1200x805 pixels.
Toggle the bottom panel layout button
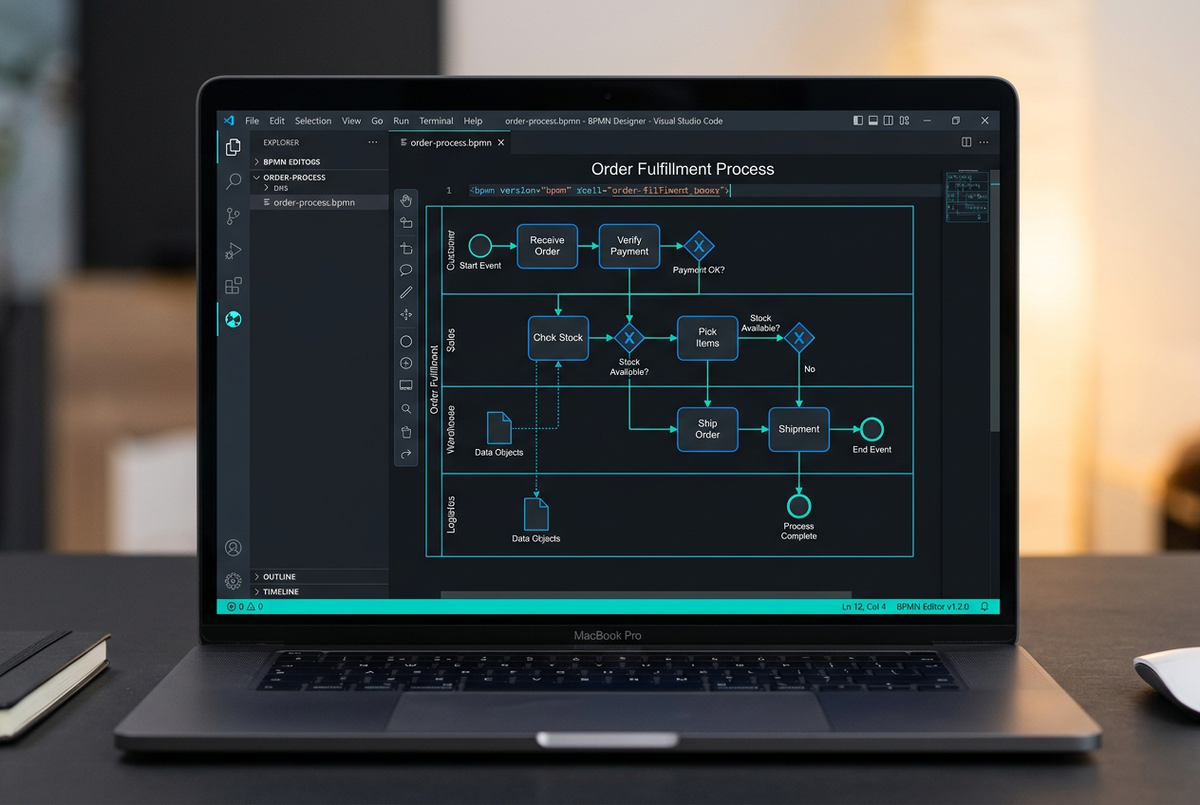point(873,121)
